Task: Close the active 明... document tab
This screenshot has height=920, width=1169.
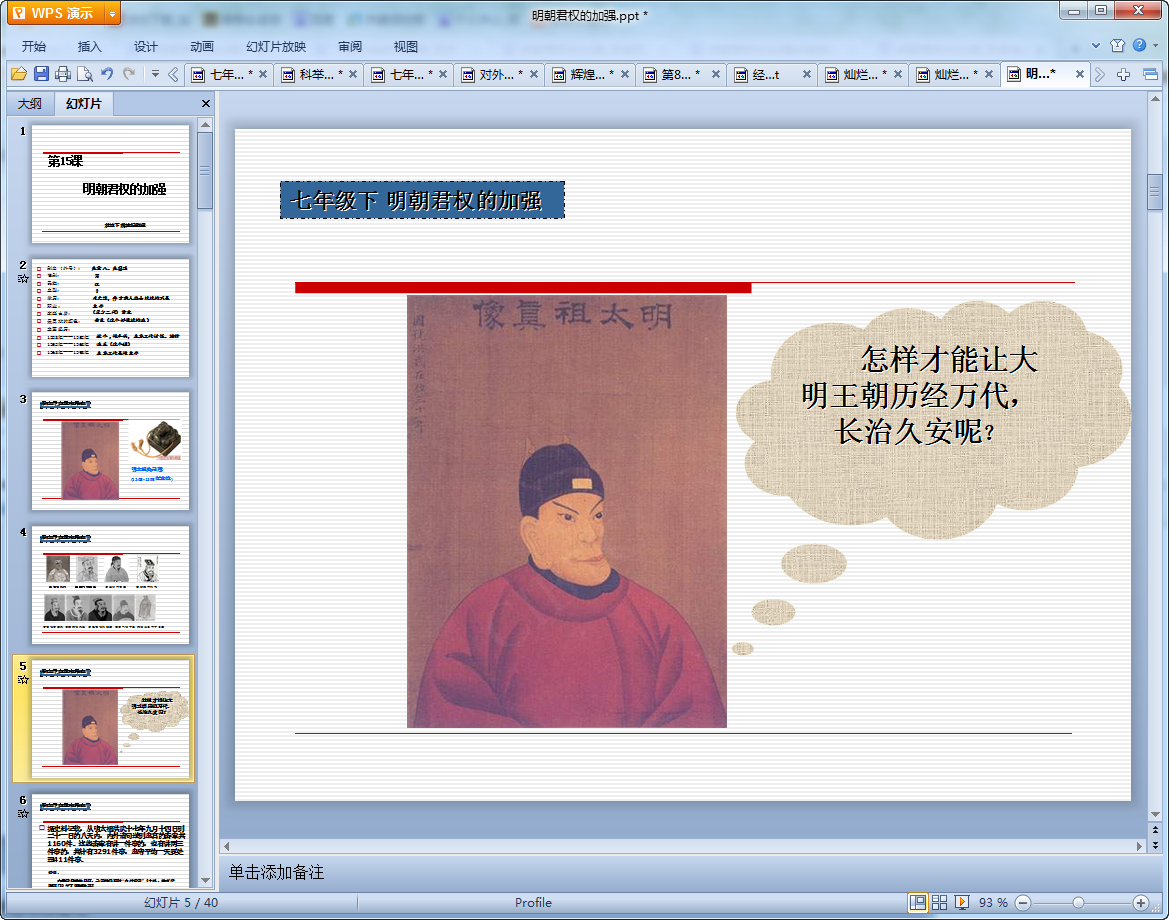Action: click(x=1080, y=75)
